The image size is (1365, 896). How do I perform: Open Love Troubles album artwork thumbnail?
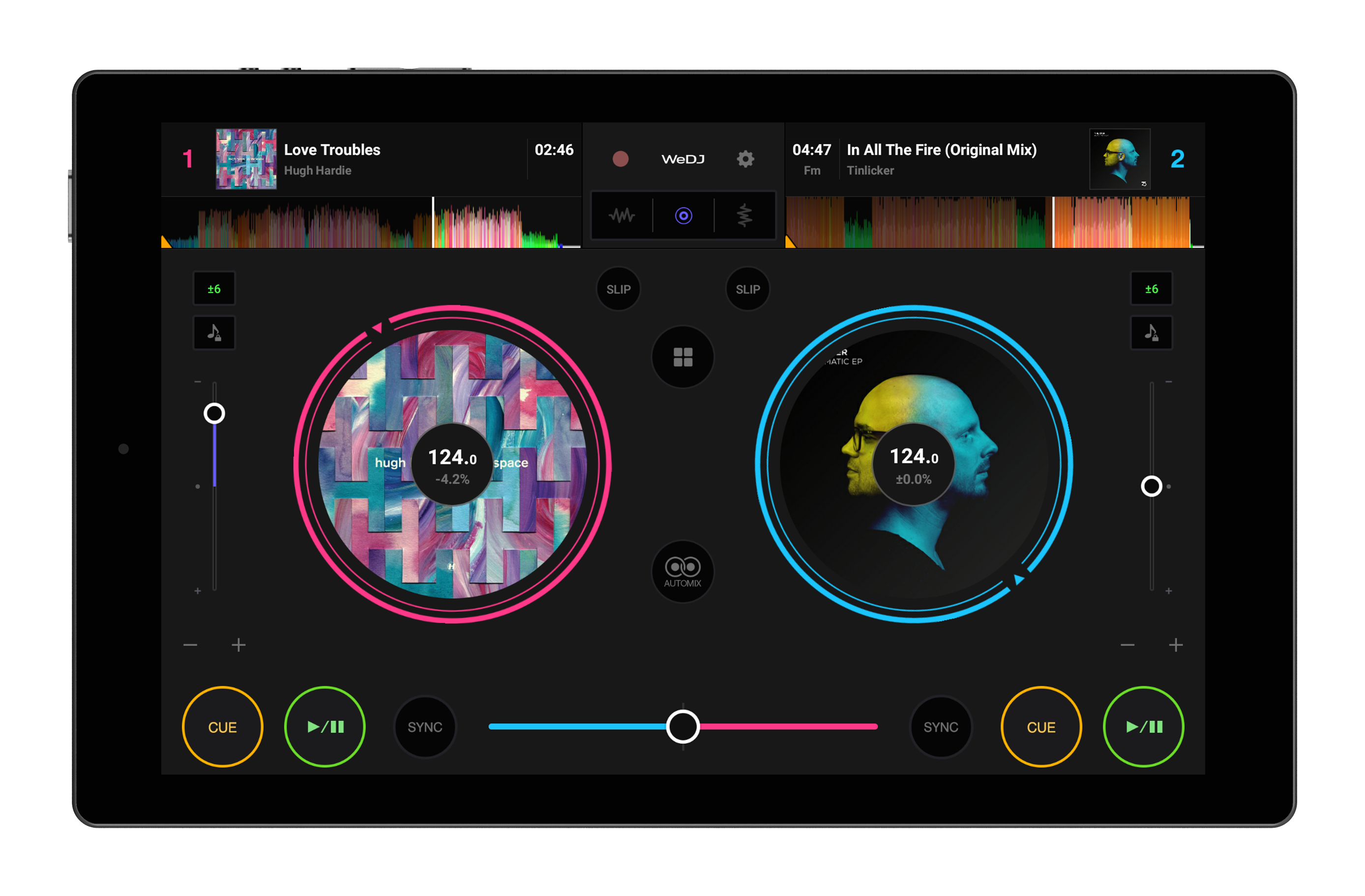(x=246, y=159)
